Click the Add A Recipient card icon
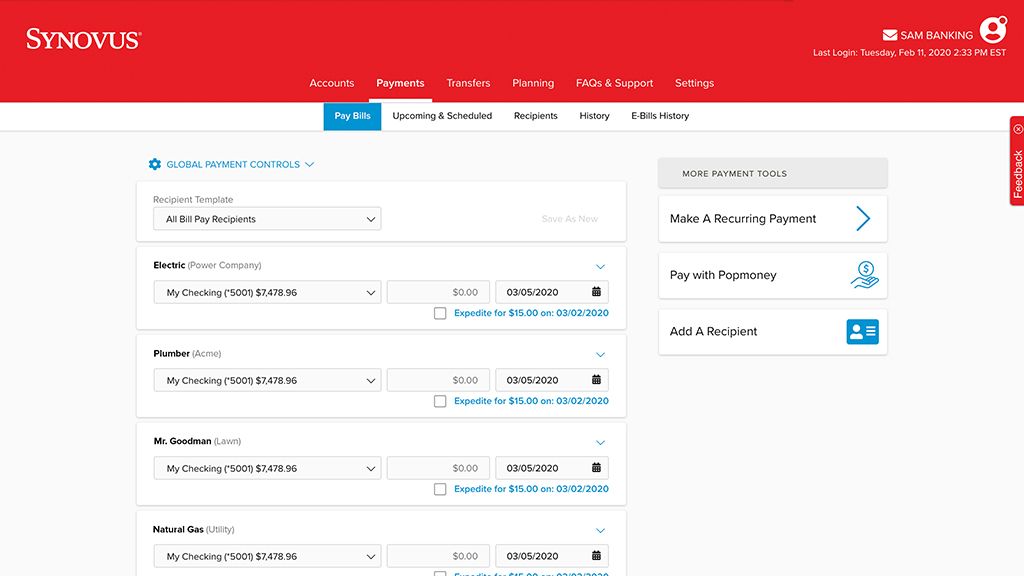 [862, 332]
